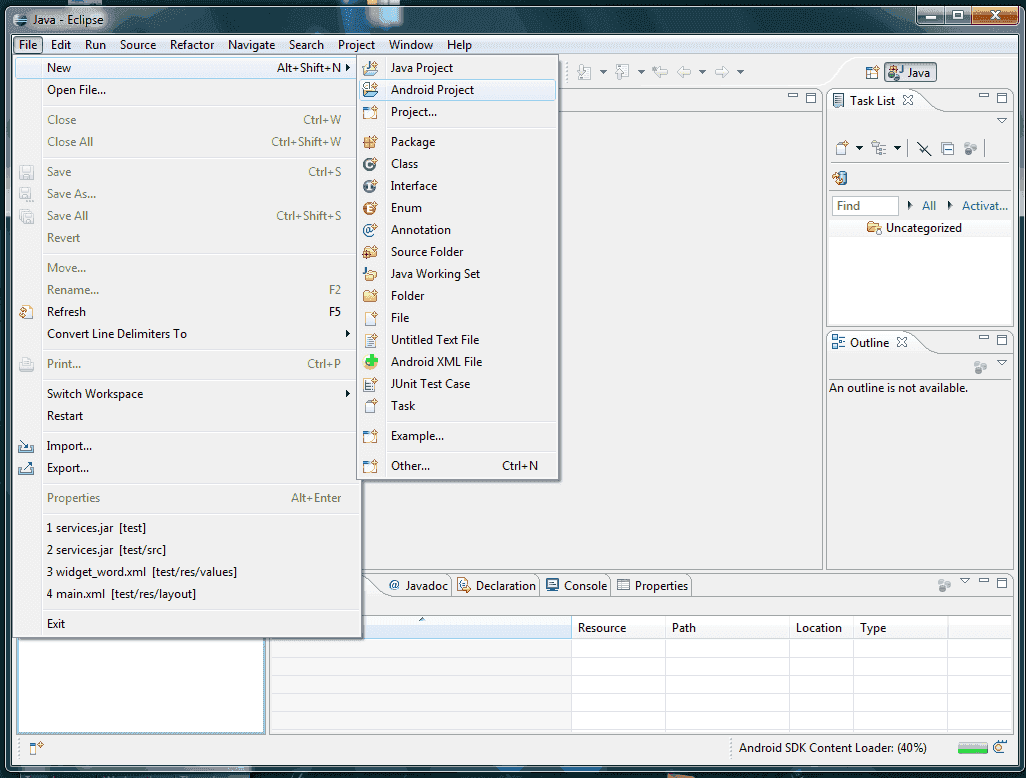Open dropdown next to Next Annotation icon
This screenshot has width=1026, height=778.
click(603, 72)
